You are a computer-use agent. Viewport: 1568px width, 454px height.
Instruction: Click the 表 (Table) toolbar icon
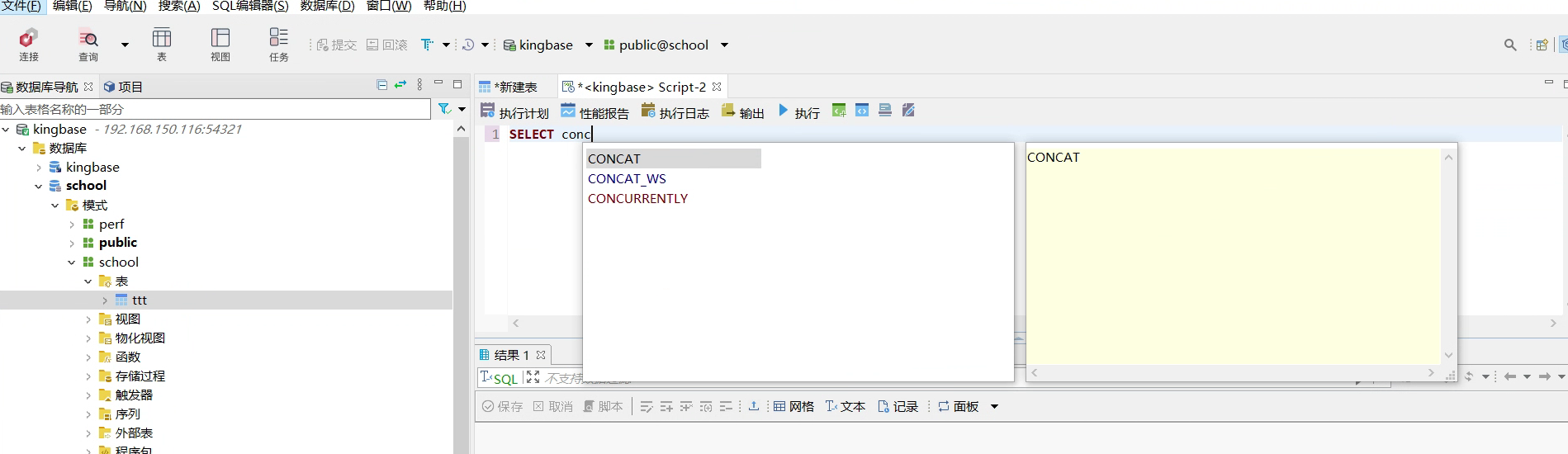[162, 44]
